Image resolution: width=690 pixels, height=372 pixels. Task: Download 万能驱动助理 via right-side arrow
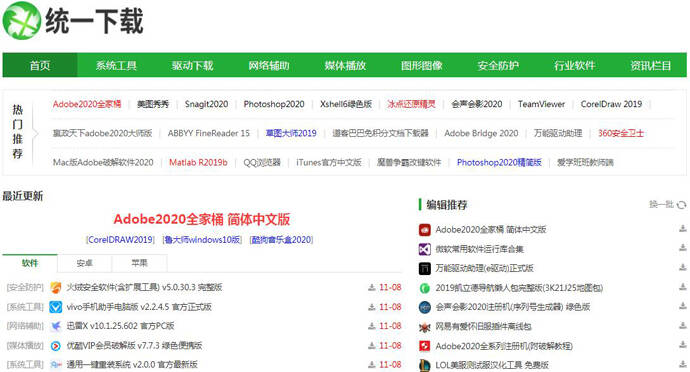pos(683,267)
